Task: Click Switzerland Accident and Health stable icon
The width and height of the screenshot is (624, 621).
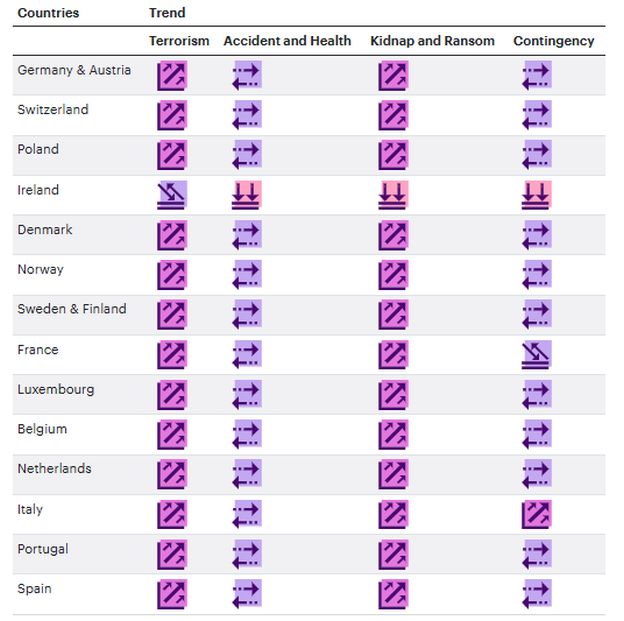Action: 246,115
